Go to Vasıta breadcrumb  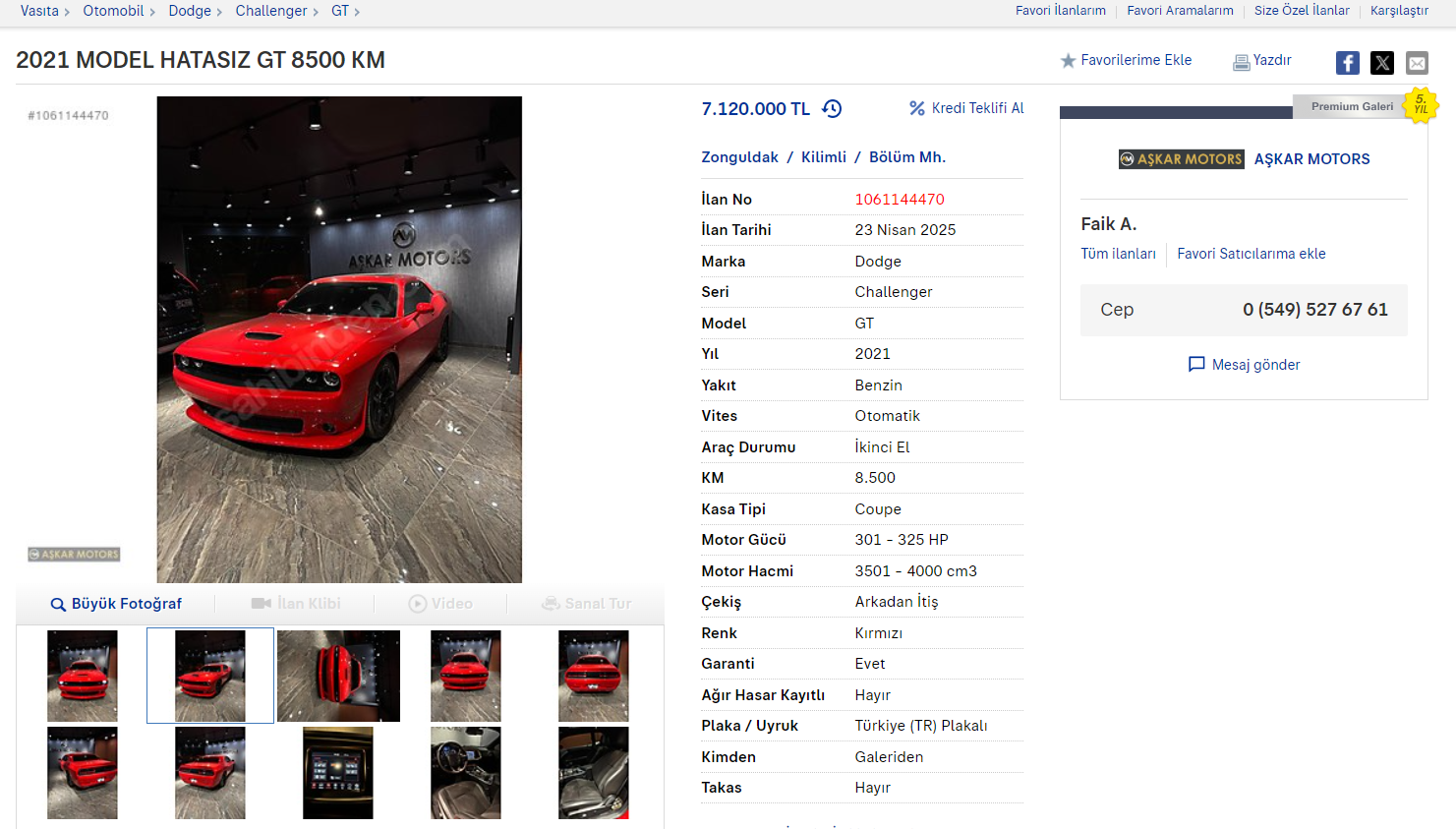point(39,11)
